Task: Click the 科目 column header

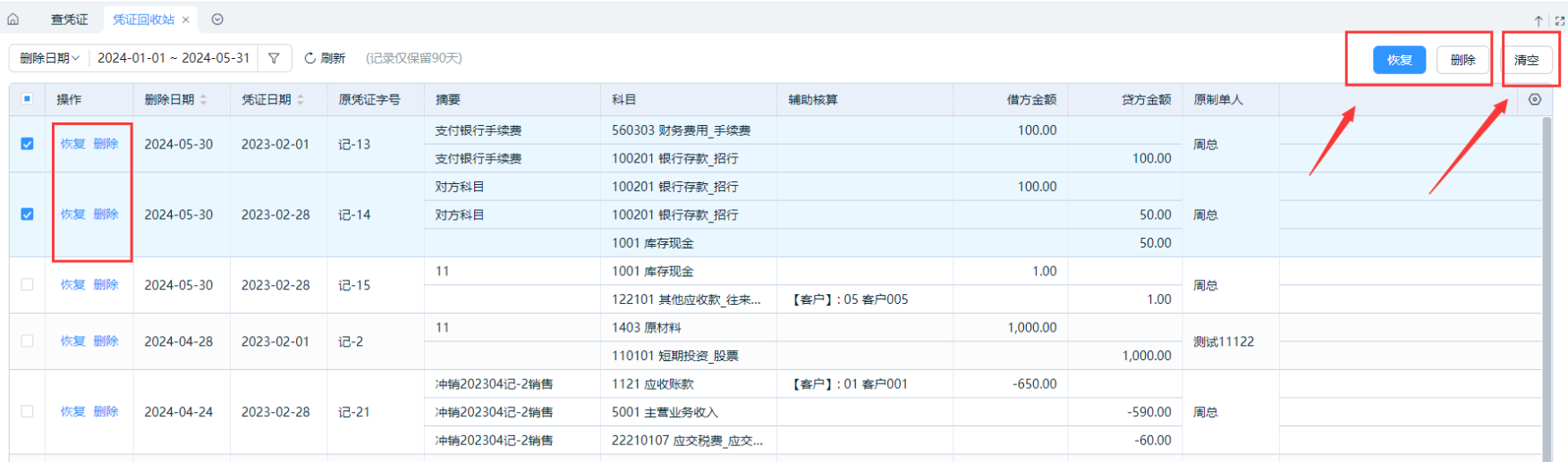Action: pos(689,99)
